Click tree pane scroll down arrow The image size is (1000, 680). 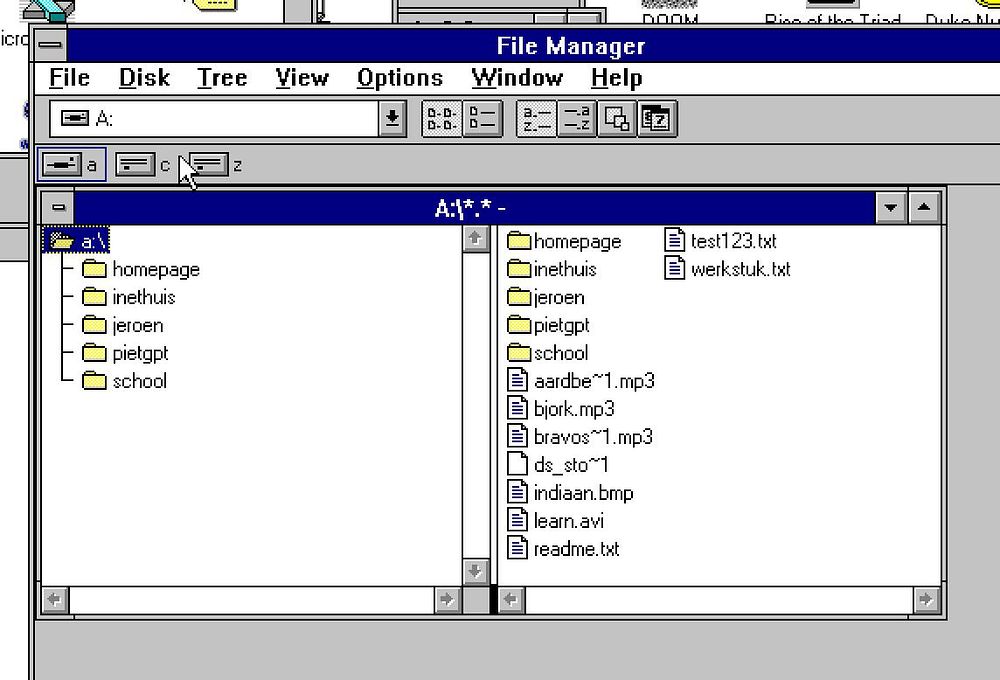474,572
